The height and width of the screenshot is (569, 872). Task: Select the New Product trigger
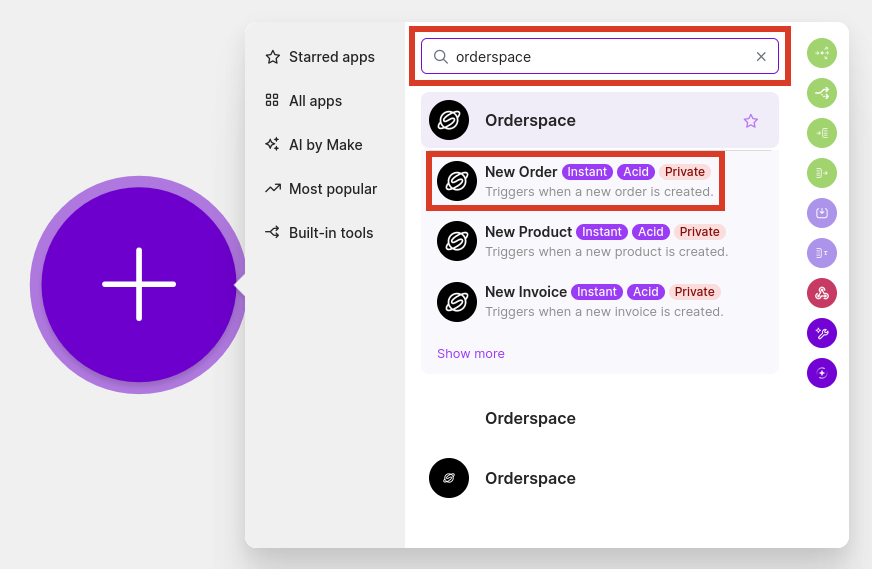(600, 241)
